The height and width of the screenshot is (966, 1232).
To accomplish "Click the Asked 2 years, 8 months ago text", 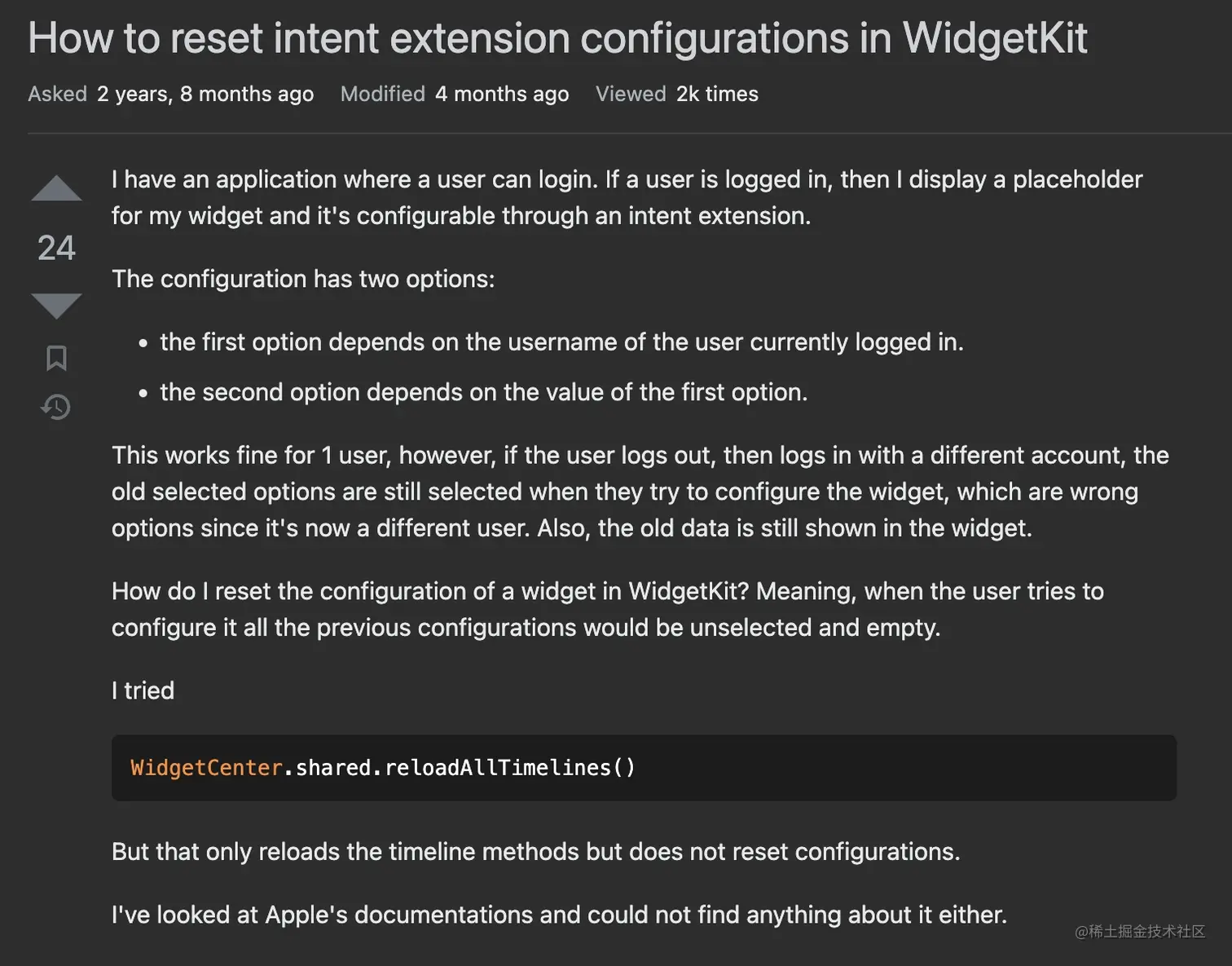I will pyautogui.click(x=171, y=95).
